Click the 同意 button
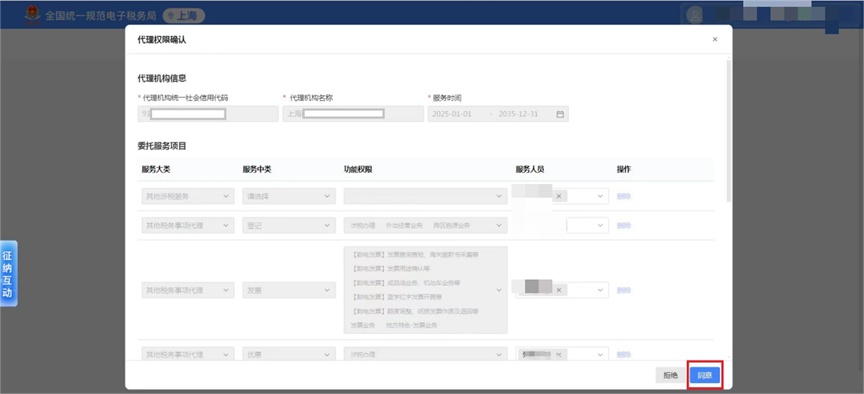The image size is (864, 394). pyautogui.click(x=705, y=376)
